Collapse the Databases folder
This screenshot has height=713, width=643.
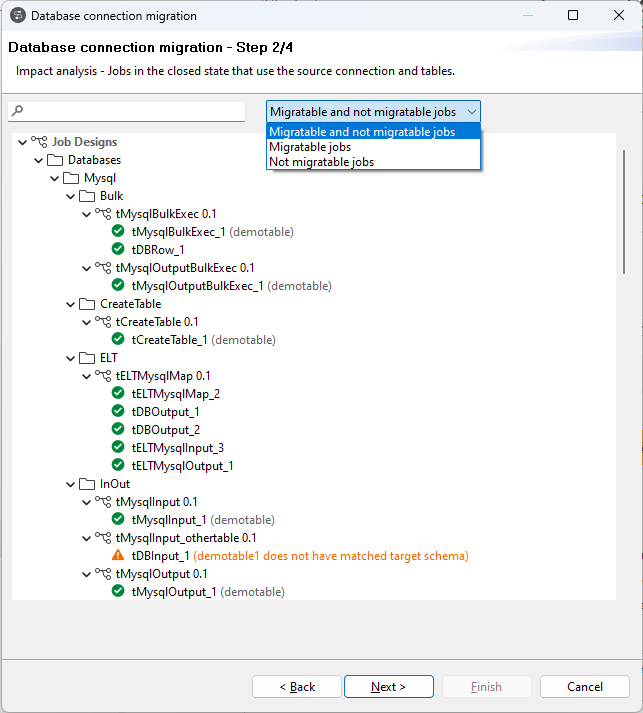(38, 161)
